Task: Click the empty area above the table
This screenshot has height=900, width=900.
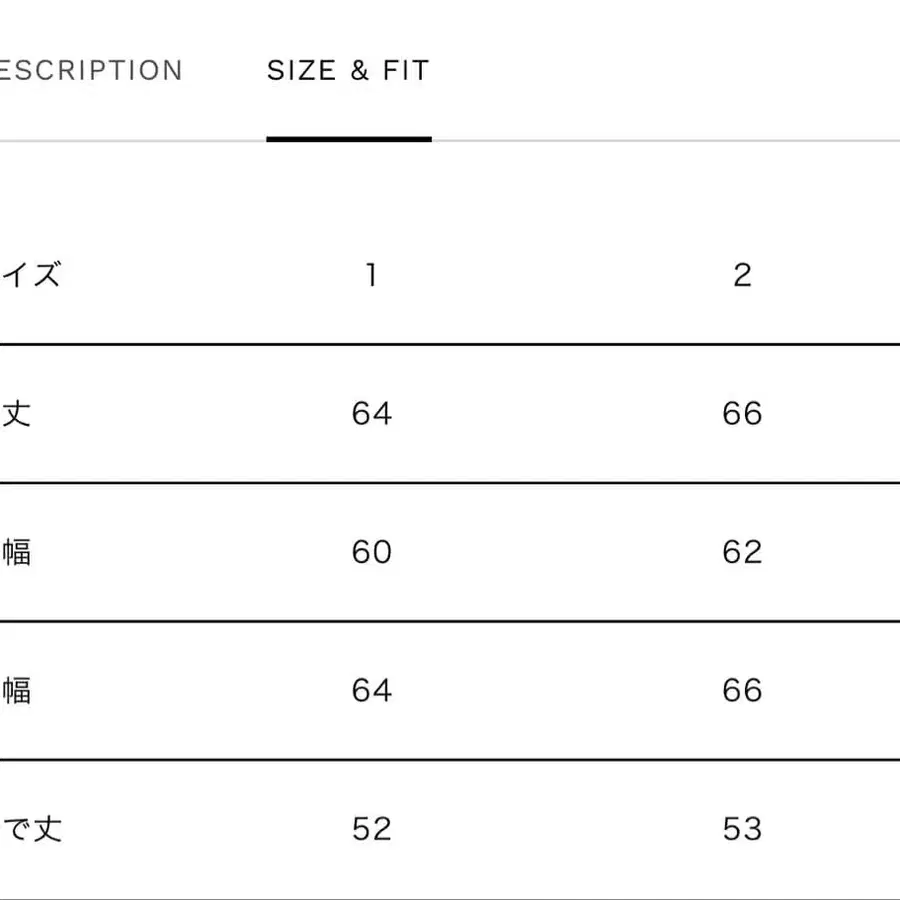Action: coord(450,190)
